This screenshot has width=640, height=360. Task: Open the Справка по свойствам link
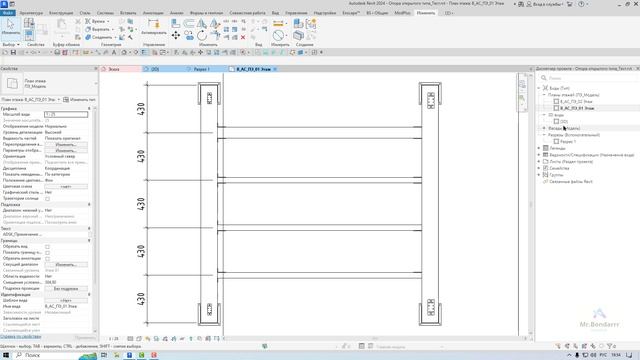click(21, 337)
